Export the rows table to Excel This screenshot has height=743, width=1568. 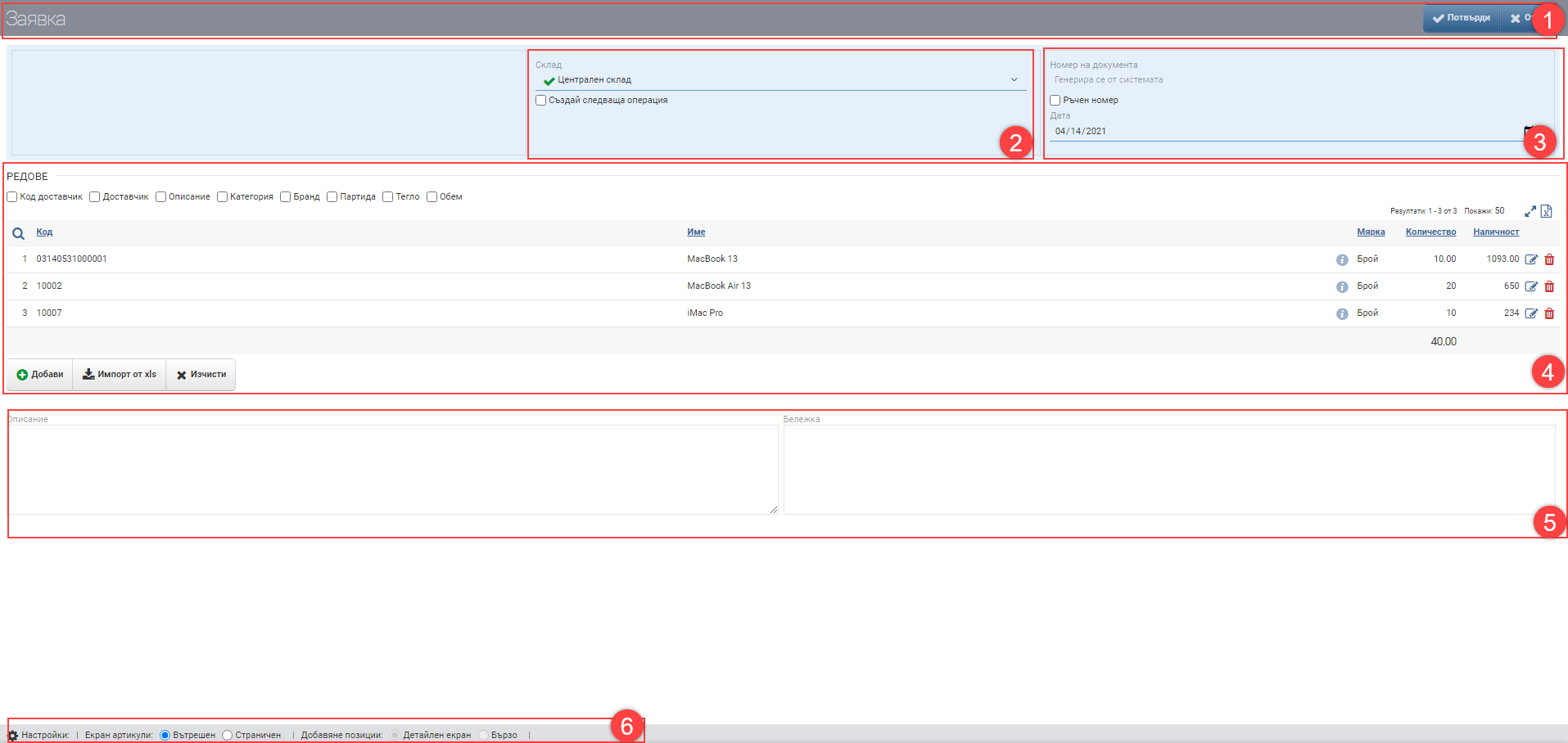[1547, 211]
